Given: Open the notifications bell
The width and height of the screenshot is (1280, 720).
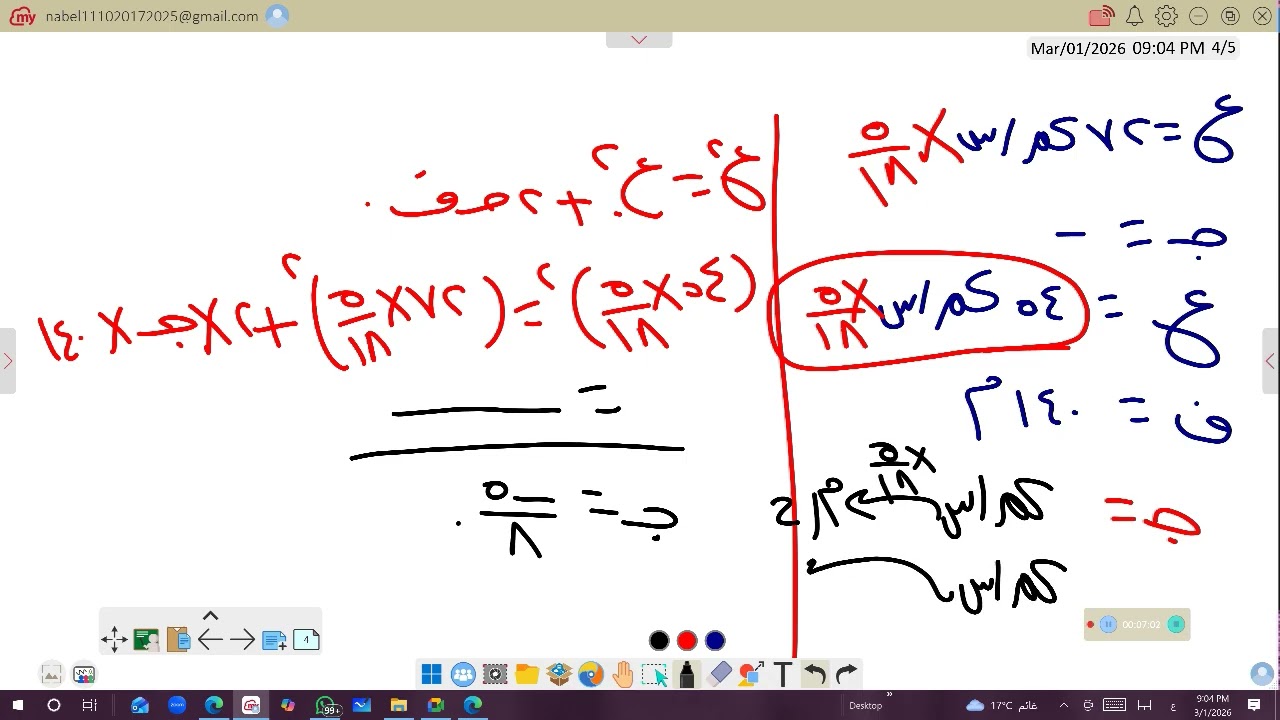Looking at the screenshot, I should [1134, 16].
